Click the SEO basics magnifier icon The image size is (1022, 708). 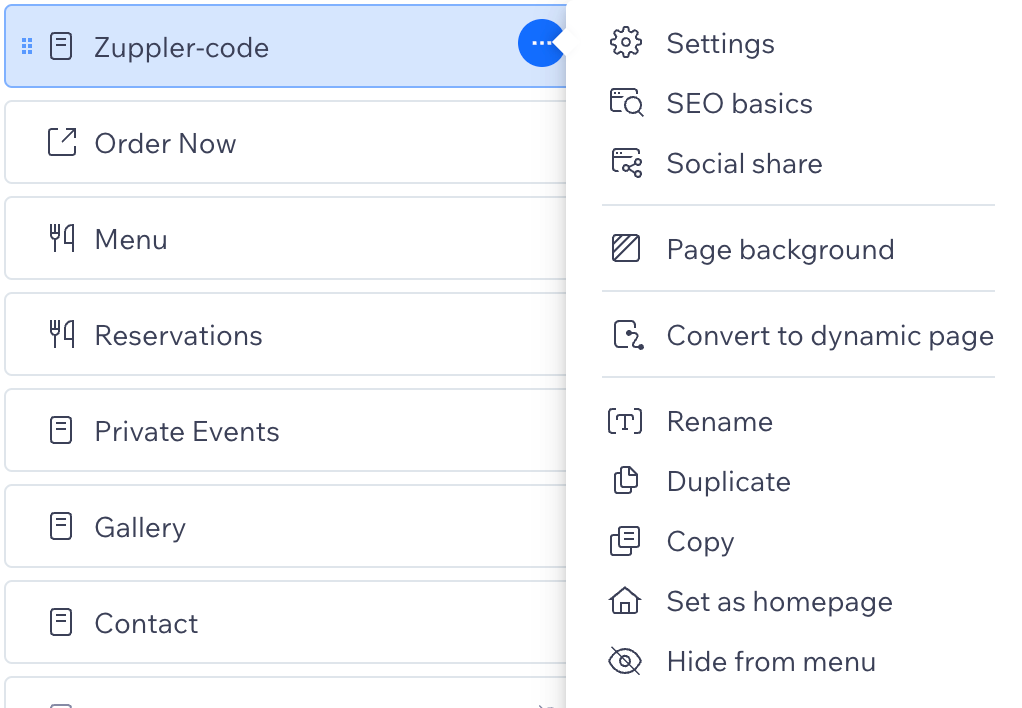(626, 102)
